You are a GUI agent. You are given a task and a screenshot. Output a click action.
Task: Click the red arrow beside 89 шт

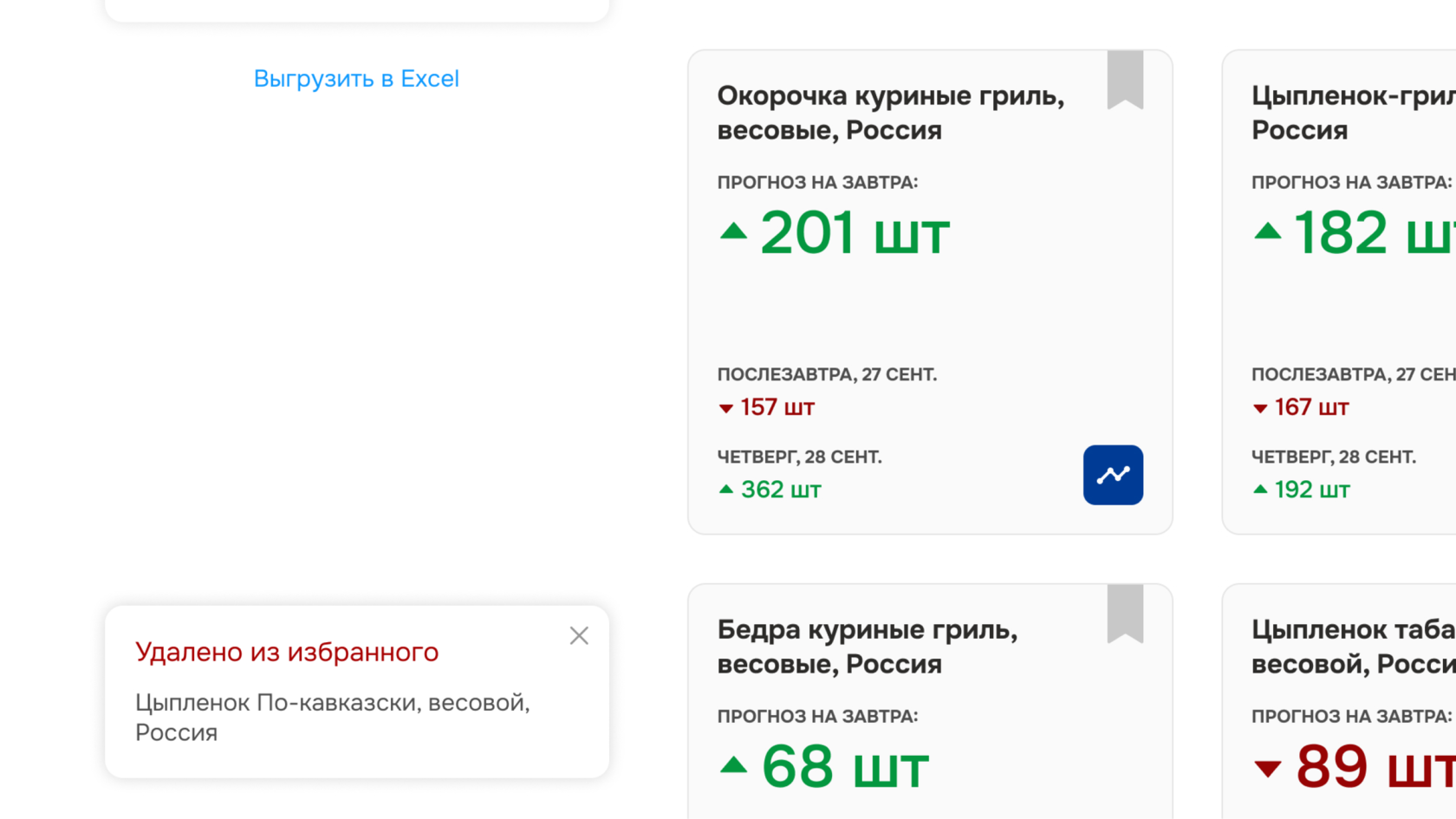(x=1267, y=768)
